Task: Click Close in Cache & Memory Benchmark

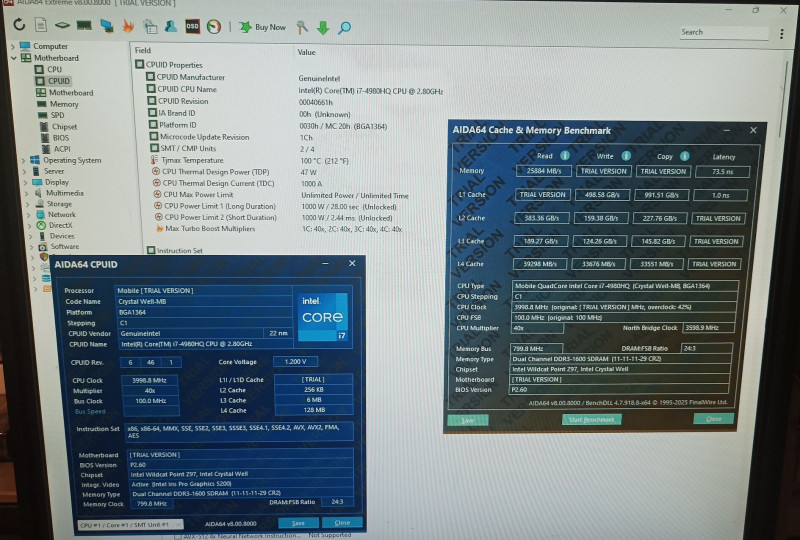Action: 714,419
